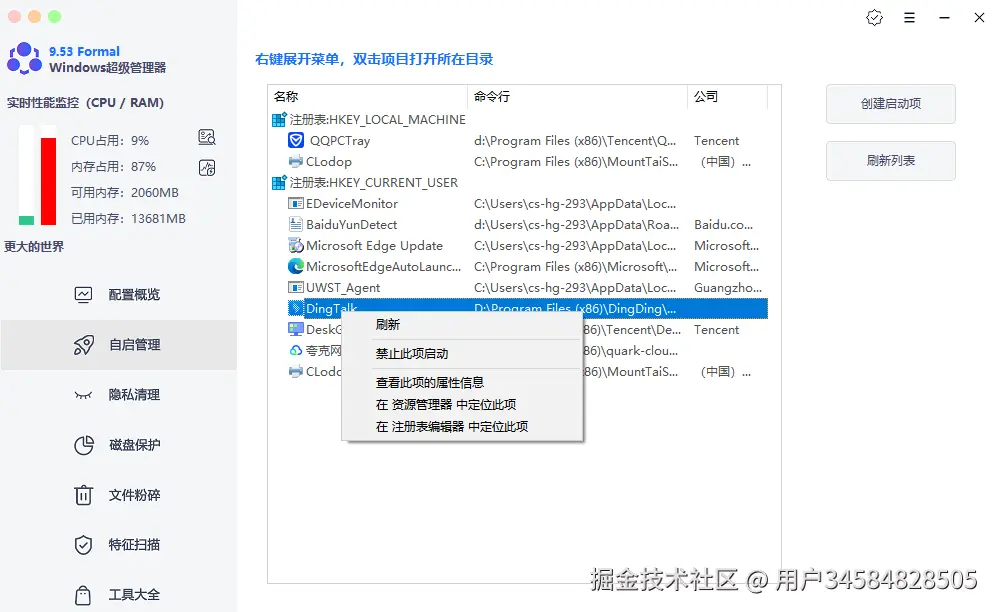
Task: Click the 特征扫描 shield icon
Action: pos(83,545)
